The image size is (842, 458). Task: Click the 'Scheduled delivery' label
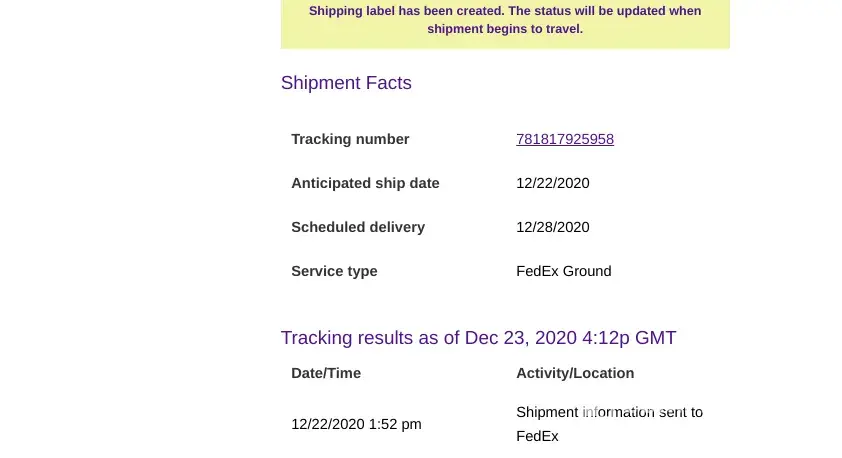point(358,227)
